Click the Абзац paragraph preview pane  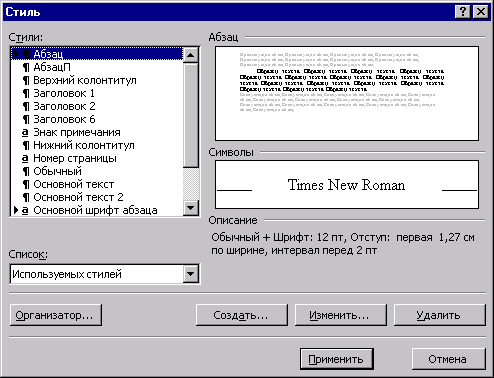347,93
